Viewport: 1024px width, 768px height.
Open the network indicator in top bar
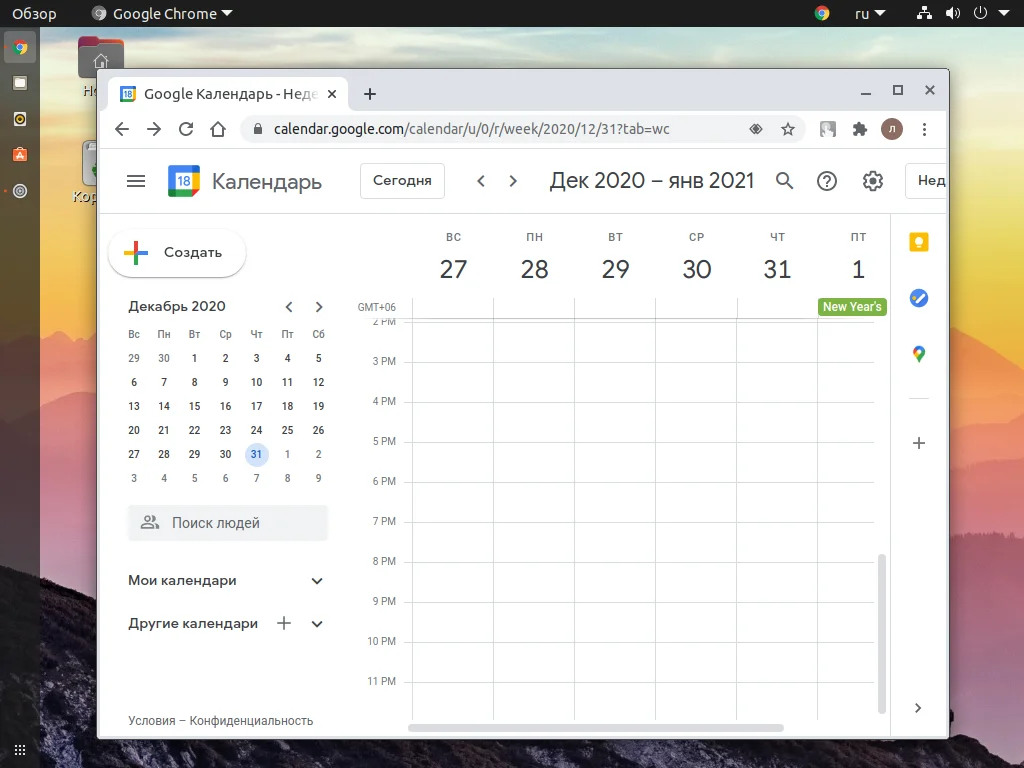pos(924,13)
